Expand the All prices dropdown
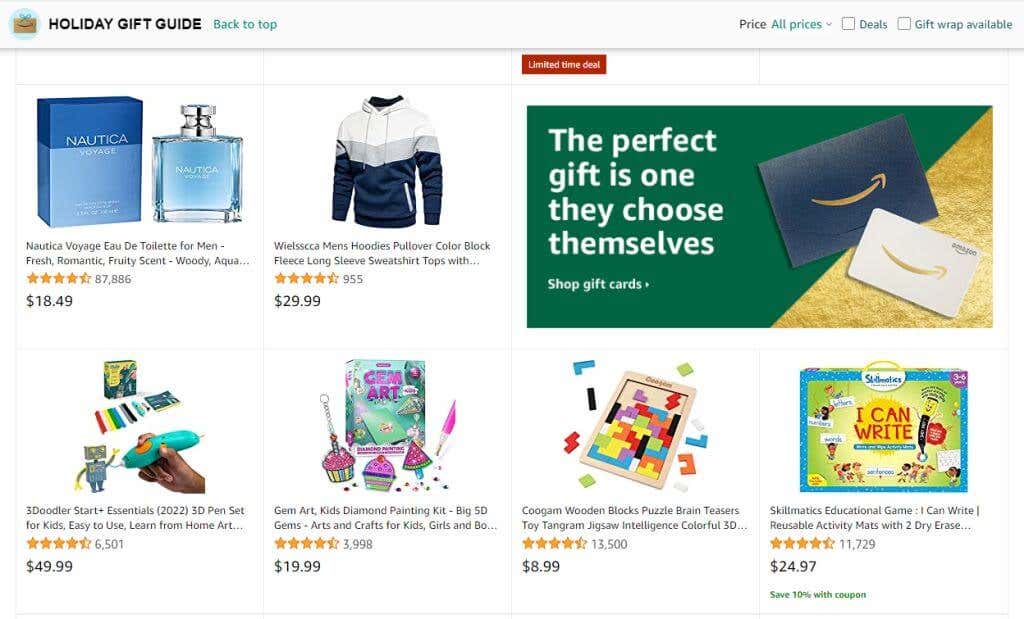Image resolution: width=1024 pixels, height=619 pixels. [x=801, y=24]
